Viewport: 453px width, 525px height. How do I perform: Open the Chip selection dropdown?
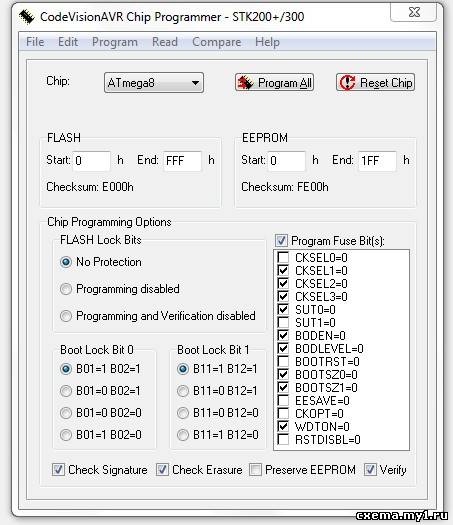pyautogui.click(x=154, y=82)
